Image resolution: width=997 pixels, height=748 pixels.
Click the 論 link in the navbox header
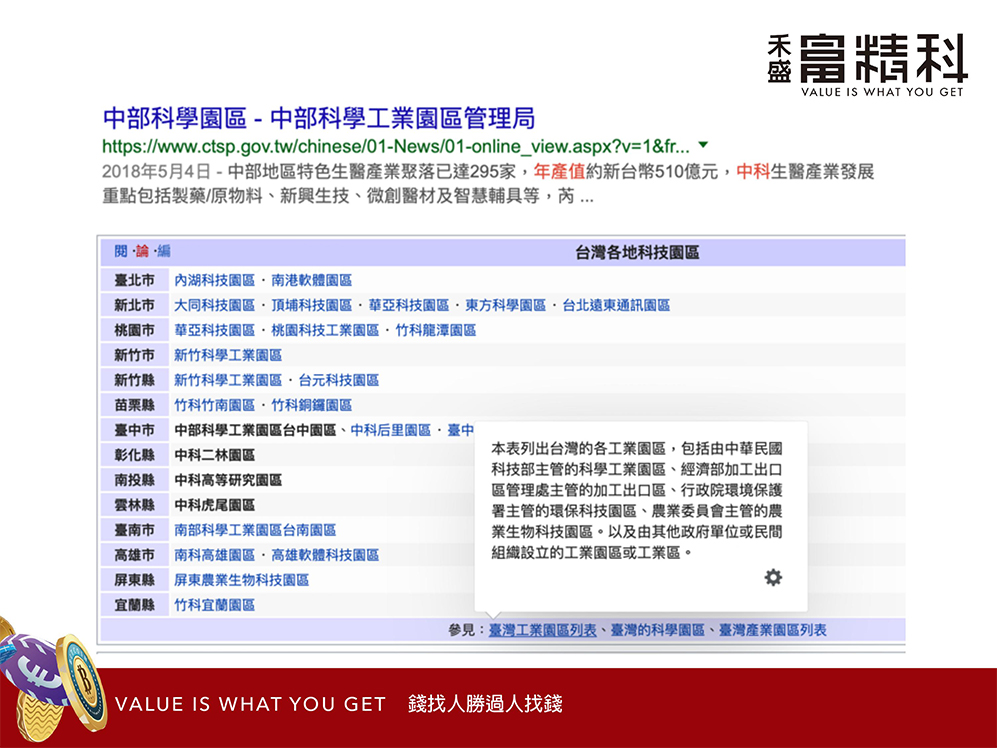point(142,251)
